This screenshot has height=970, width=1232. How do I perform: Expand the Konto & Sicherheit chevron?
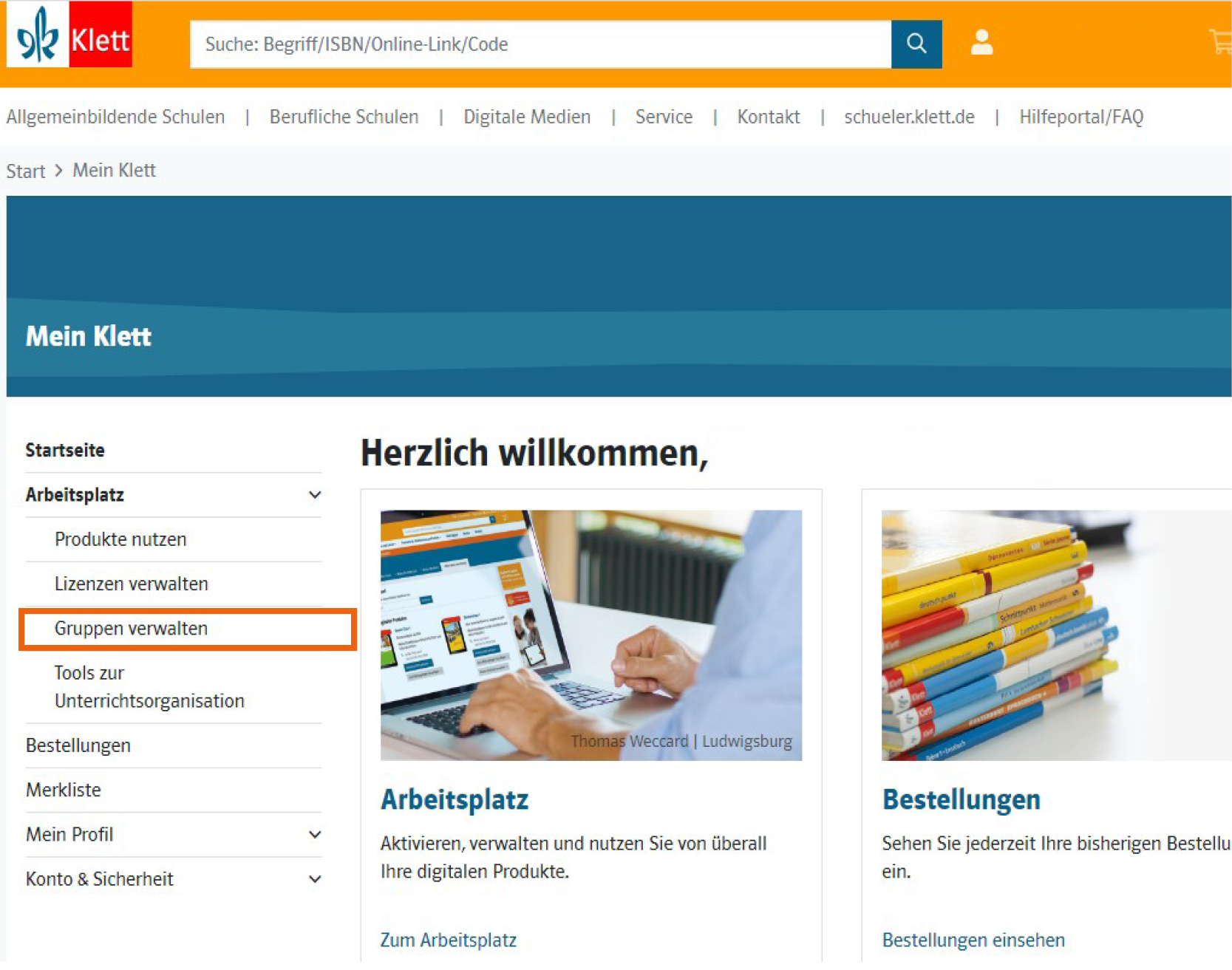point(315,879)
